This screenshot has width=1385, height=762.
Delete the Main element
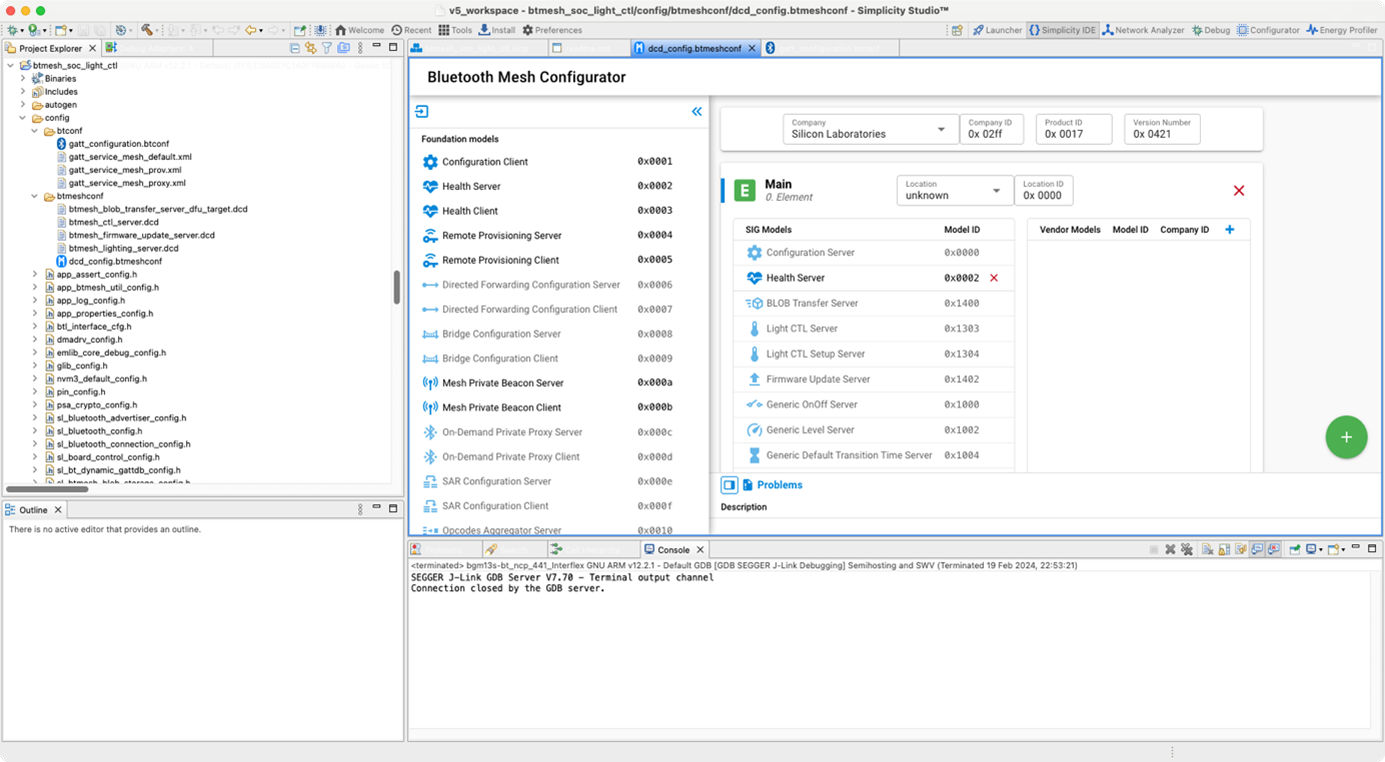[1239, 190]
